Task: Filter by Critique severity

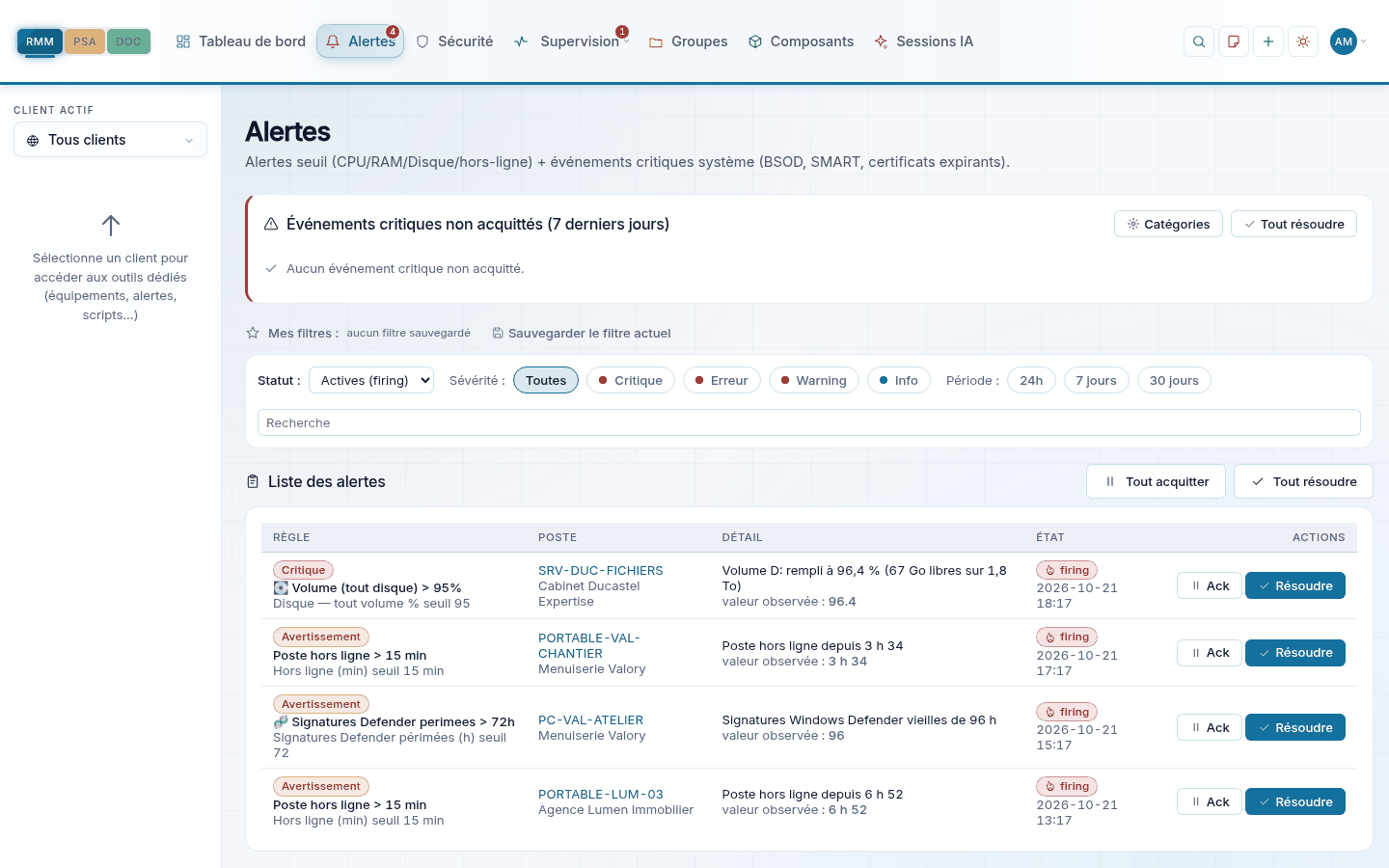Action: [x=631, y=380]
